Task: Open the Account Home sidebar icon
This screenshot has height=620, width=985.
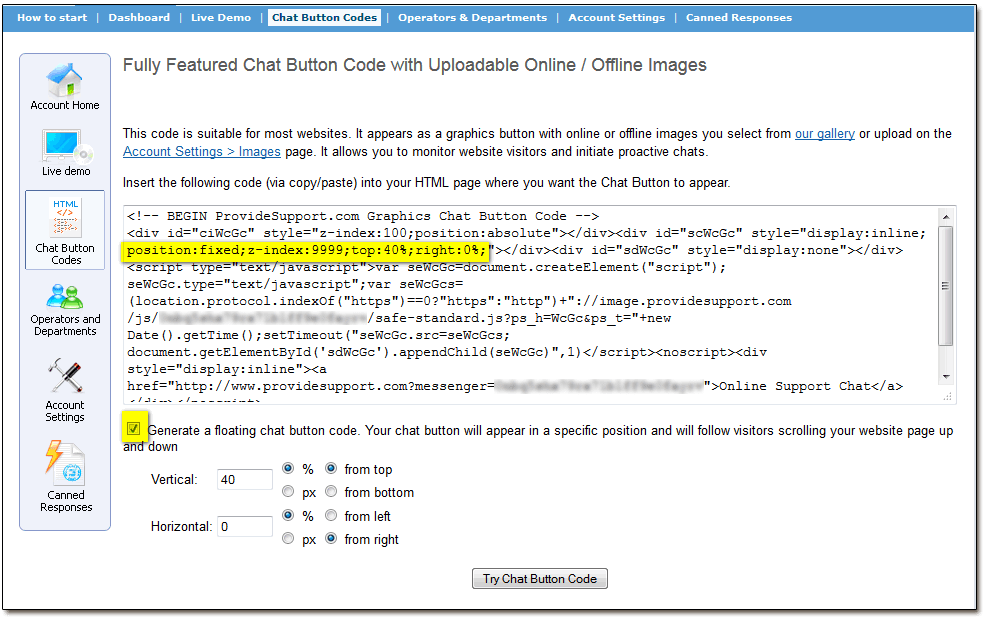Action: click(65, 87)
